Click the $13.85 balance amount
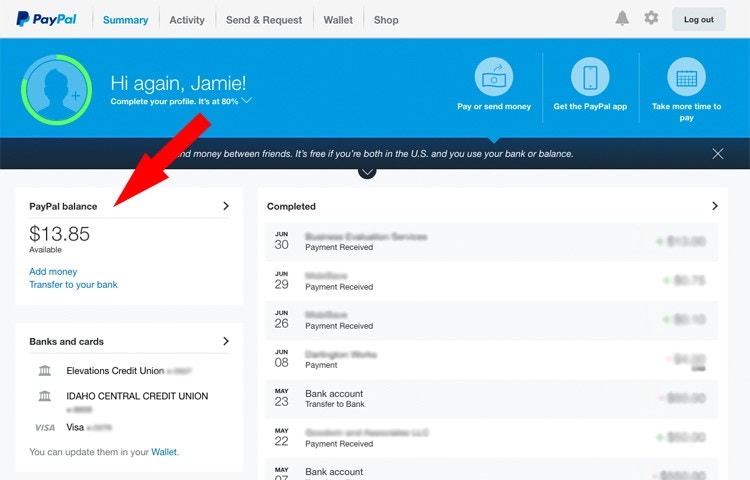The width and height of the screenshot is (750, 480). (59, 234)
